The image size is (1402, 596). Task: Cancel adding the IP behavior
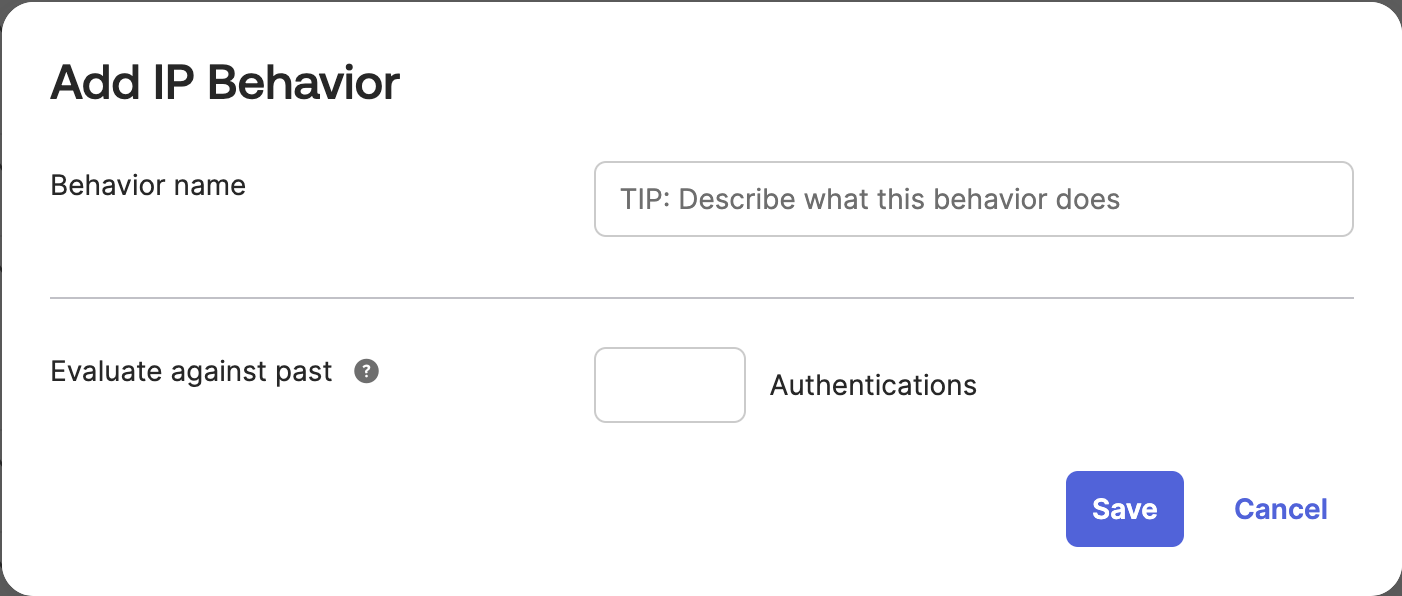[1280, 509]
